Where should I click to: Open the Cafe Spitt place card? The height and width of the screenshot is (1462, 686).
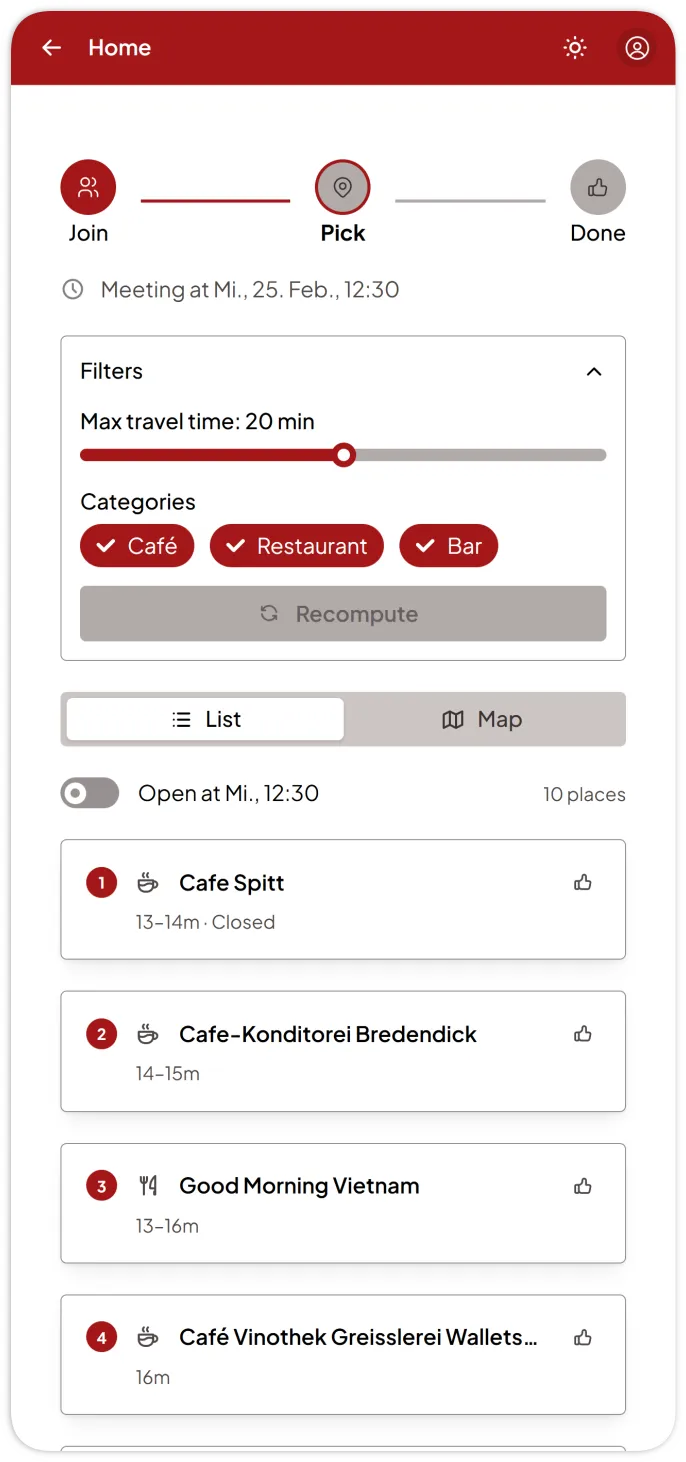point(343,898)
